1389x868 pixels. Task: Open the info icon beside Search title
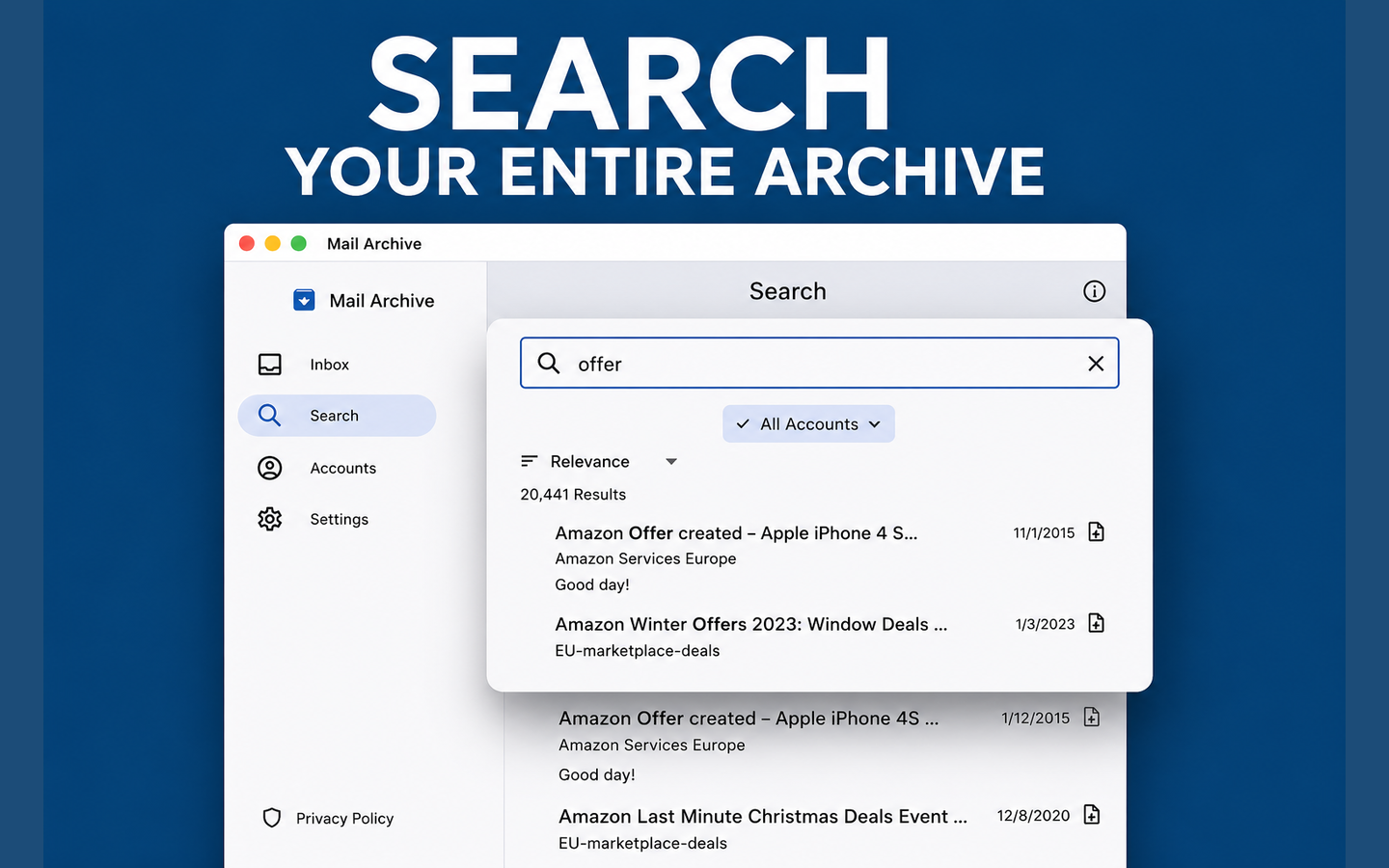coord(1094,291)
